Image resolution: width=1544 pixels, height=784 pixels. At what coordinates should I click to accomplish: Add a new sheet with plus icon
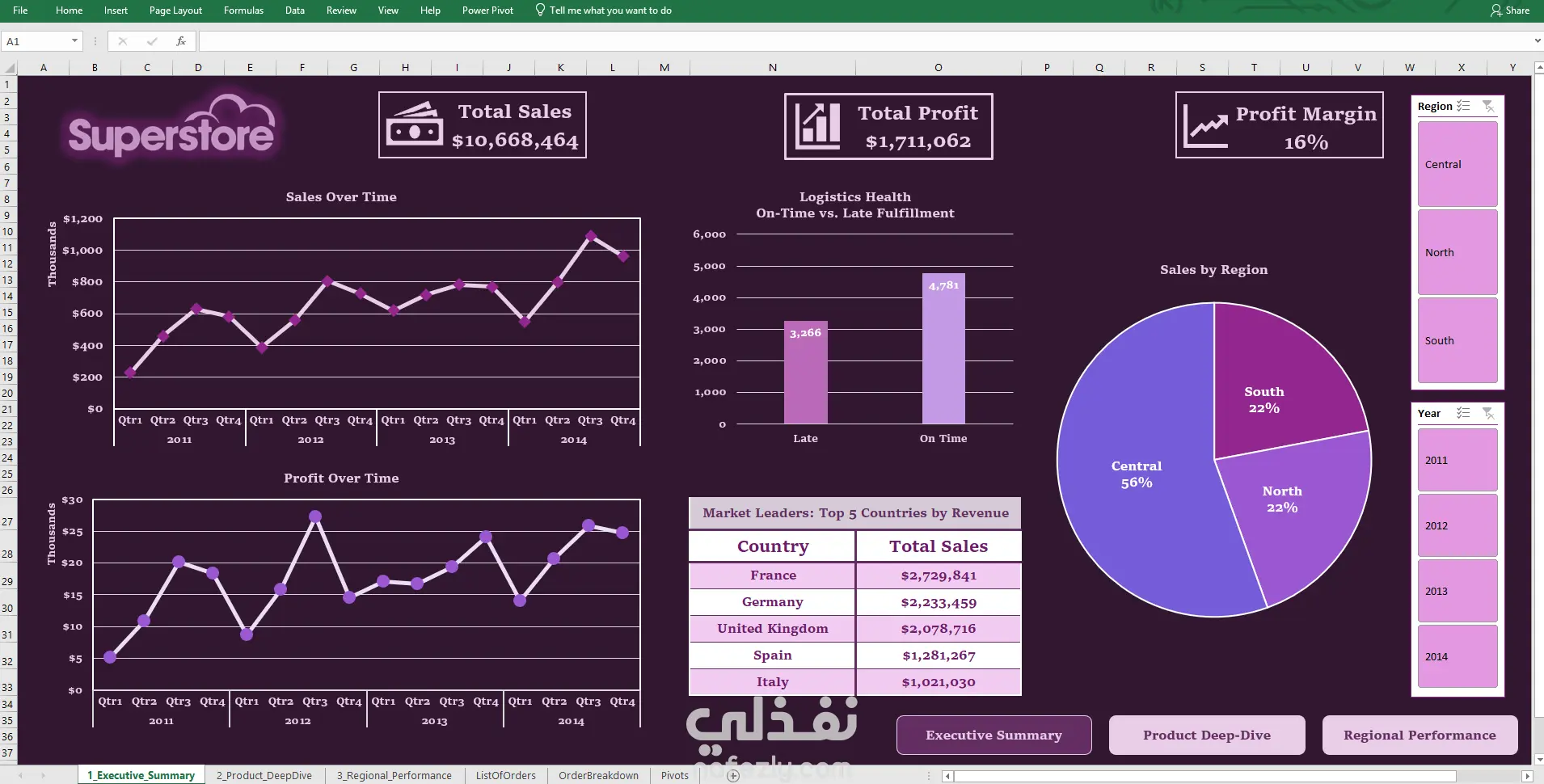pos(733,776)
